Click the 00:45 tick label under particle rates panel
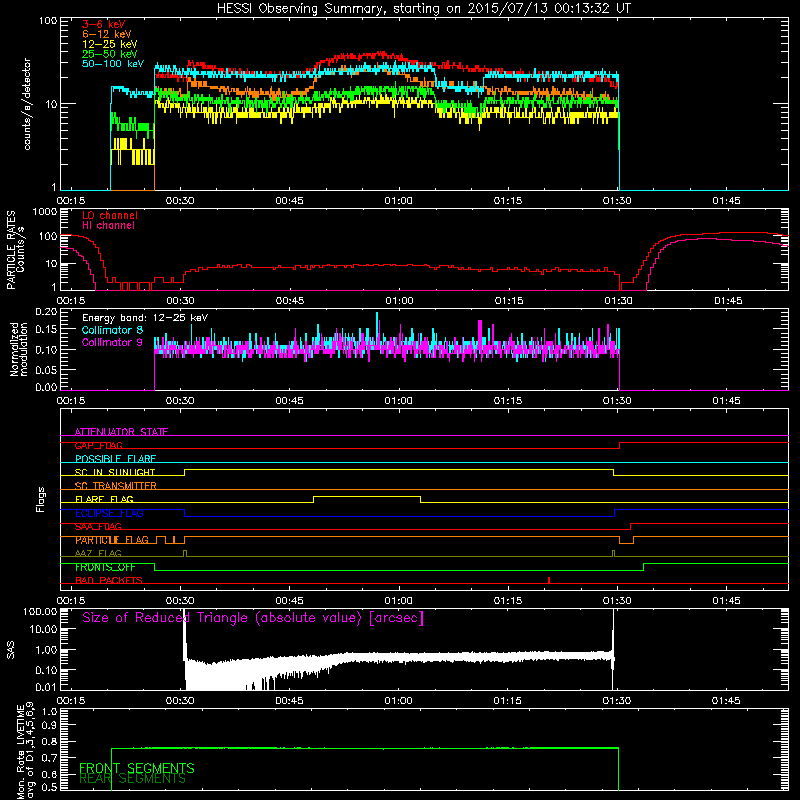Viewport: 800px width, 800px height. [x=290, y=301]
